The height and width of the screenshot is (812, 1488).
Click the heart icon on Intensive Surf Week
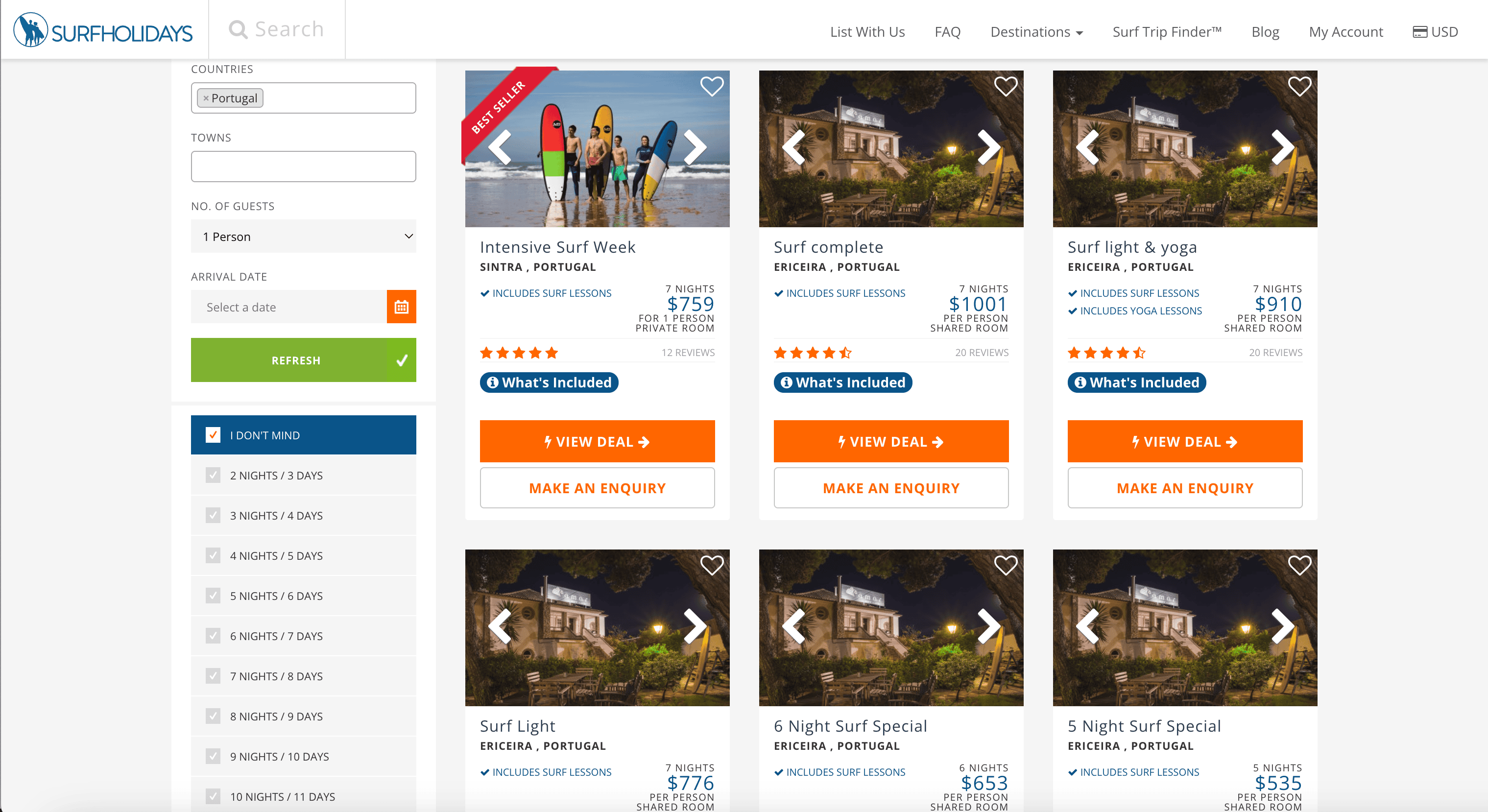pos(711,87)
